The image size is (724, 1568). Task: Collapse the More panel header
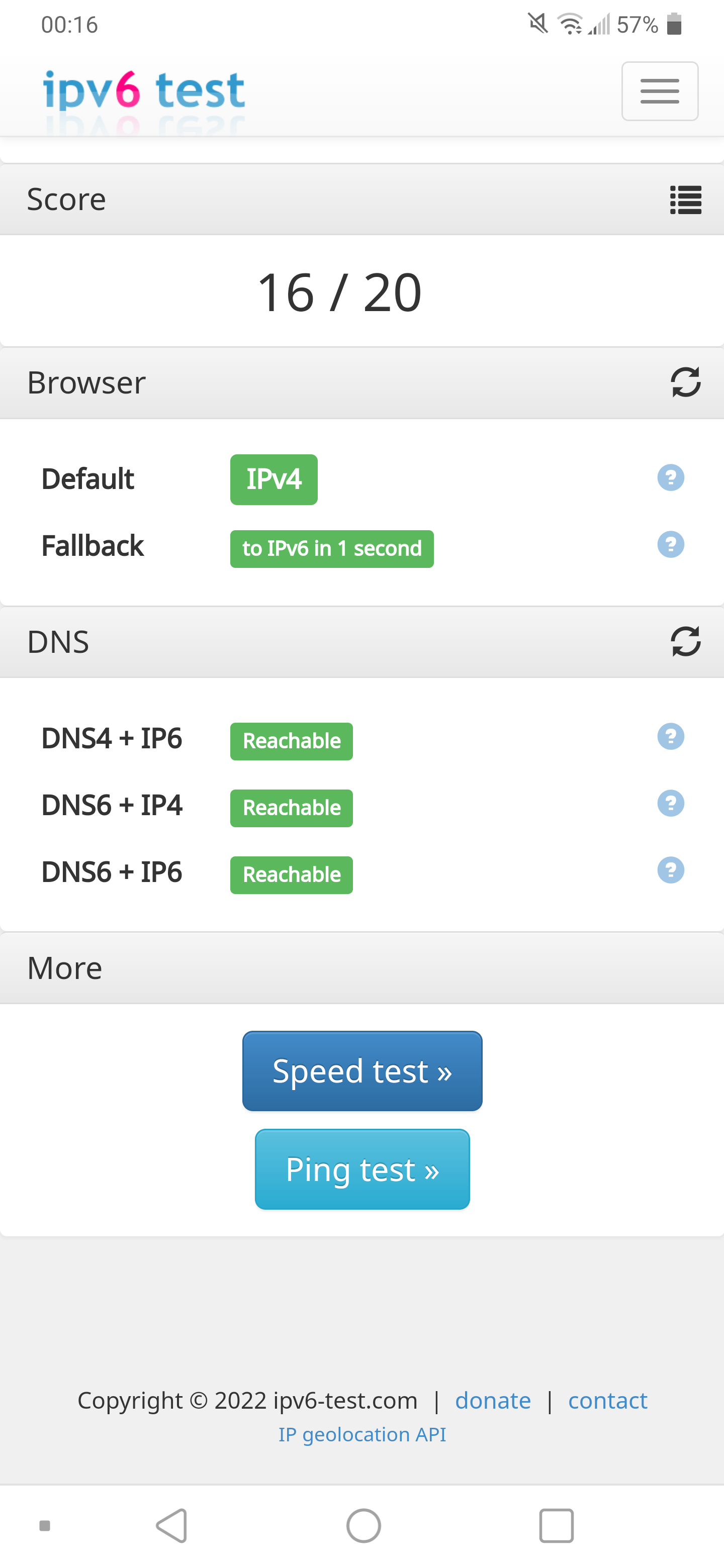(361, 968)
